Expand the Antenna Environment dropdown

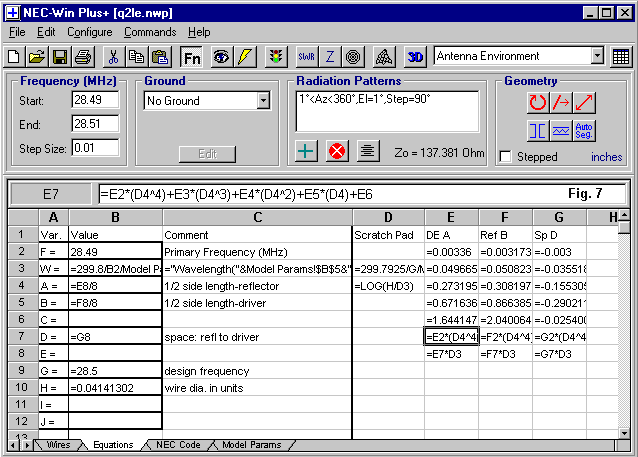tap(594, 57)
